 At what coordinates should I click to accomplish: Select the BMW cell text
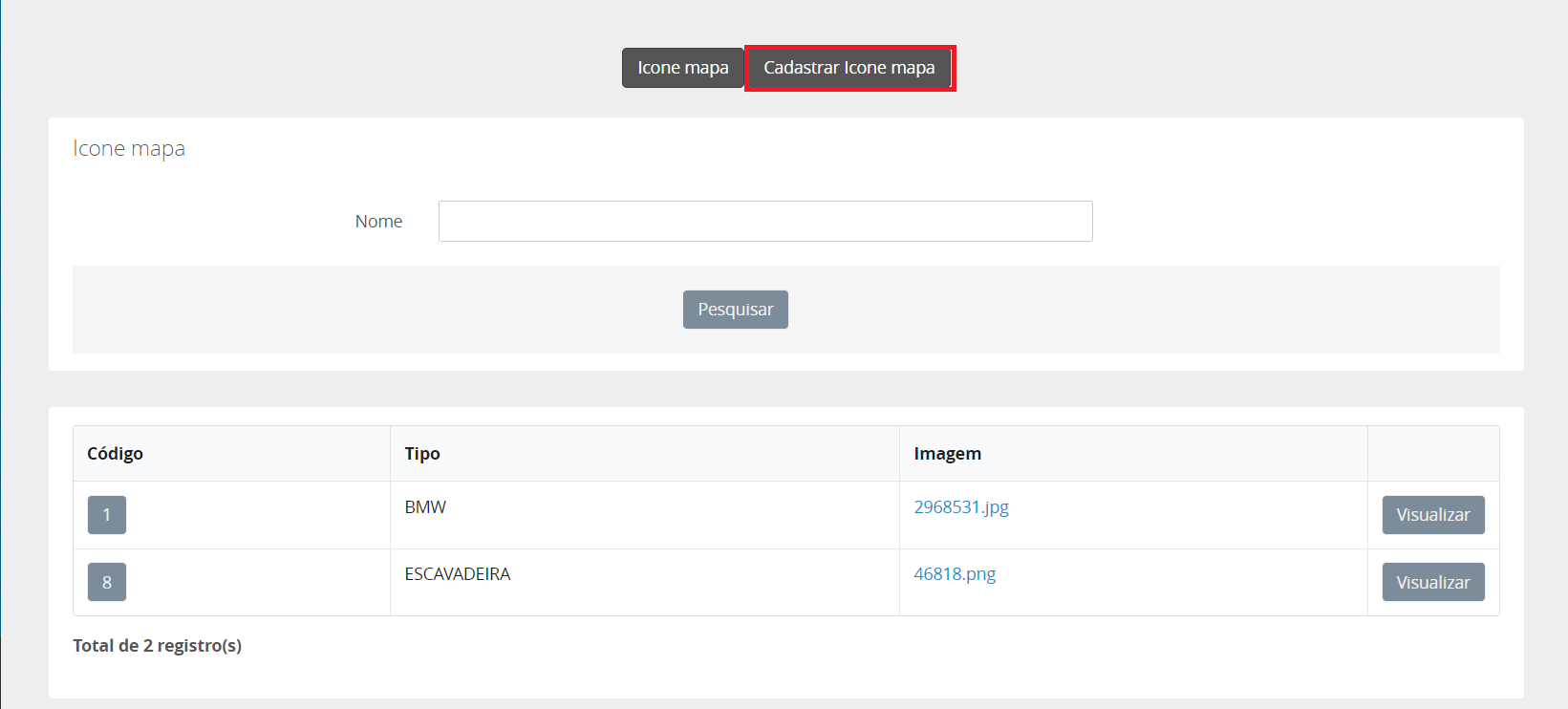click(425, 507)
